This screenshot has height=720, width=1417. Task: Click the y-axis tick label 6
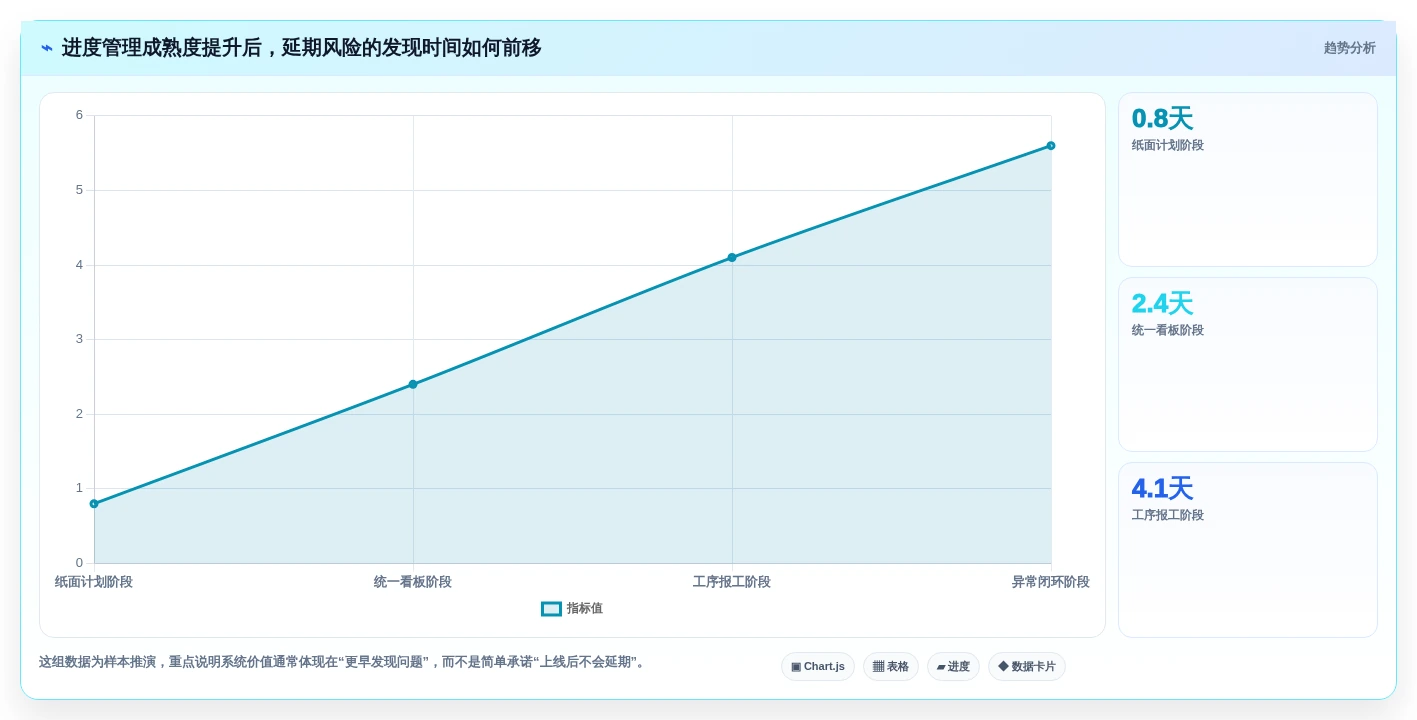click(x=79, y=115)
